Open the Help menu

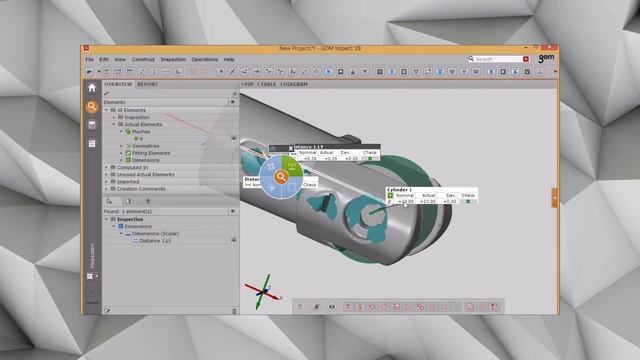coord(229,59)
